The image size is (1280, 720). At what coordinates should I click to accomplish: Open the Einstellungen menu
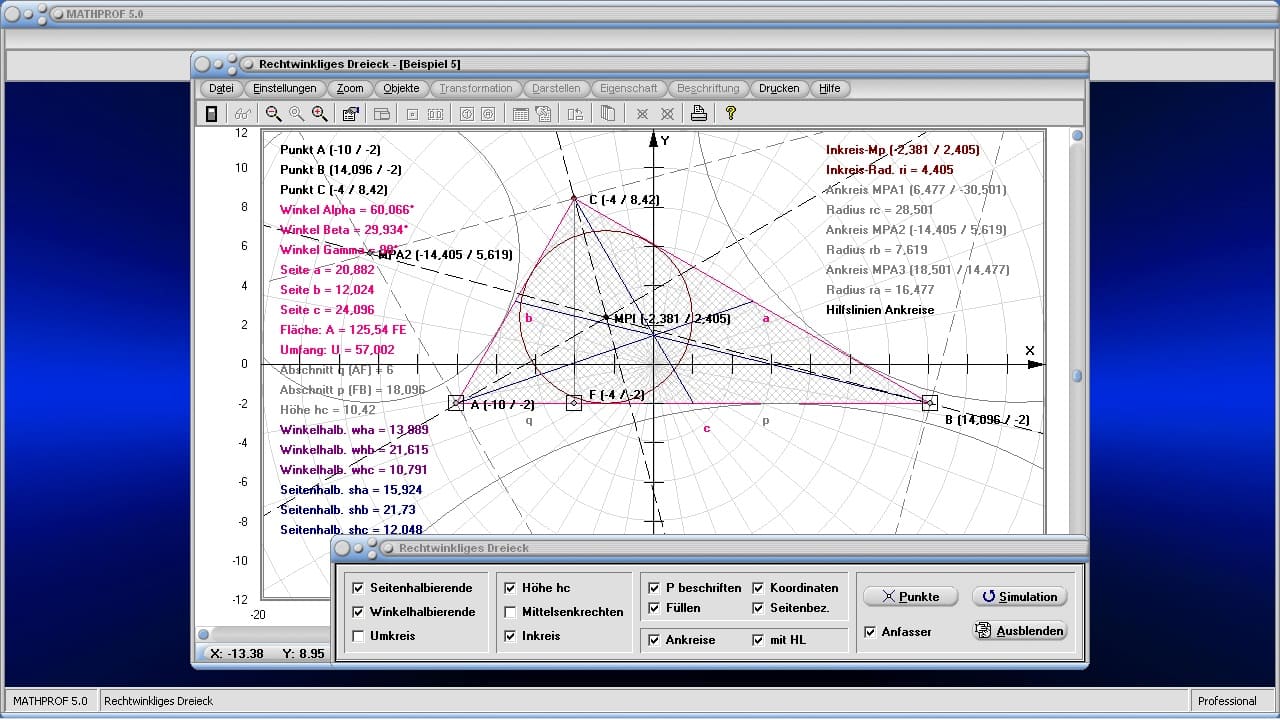coord(285,88)
